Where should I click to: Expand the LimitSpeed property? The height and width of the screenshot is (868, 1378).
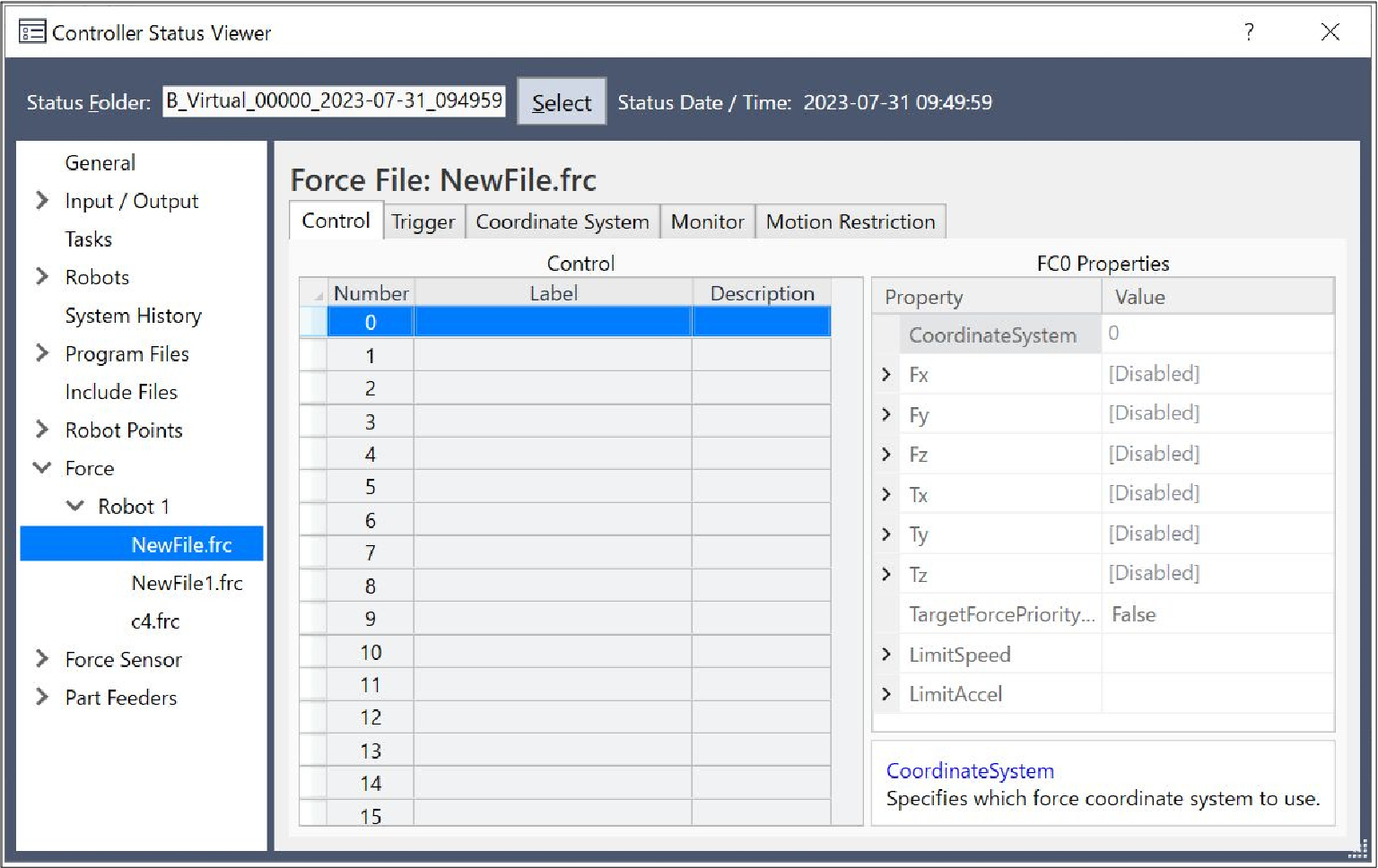pyautogui.click(x=886, y=655)
